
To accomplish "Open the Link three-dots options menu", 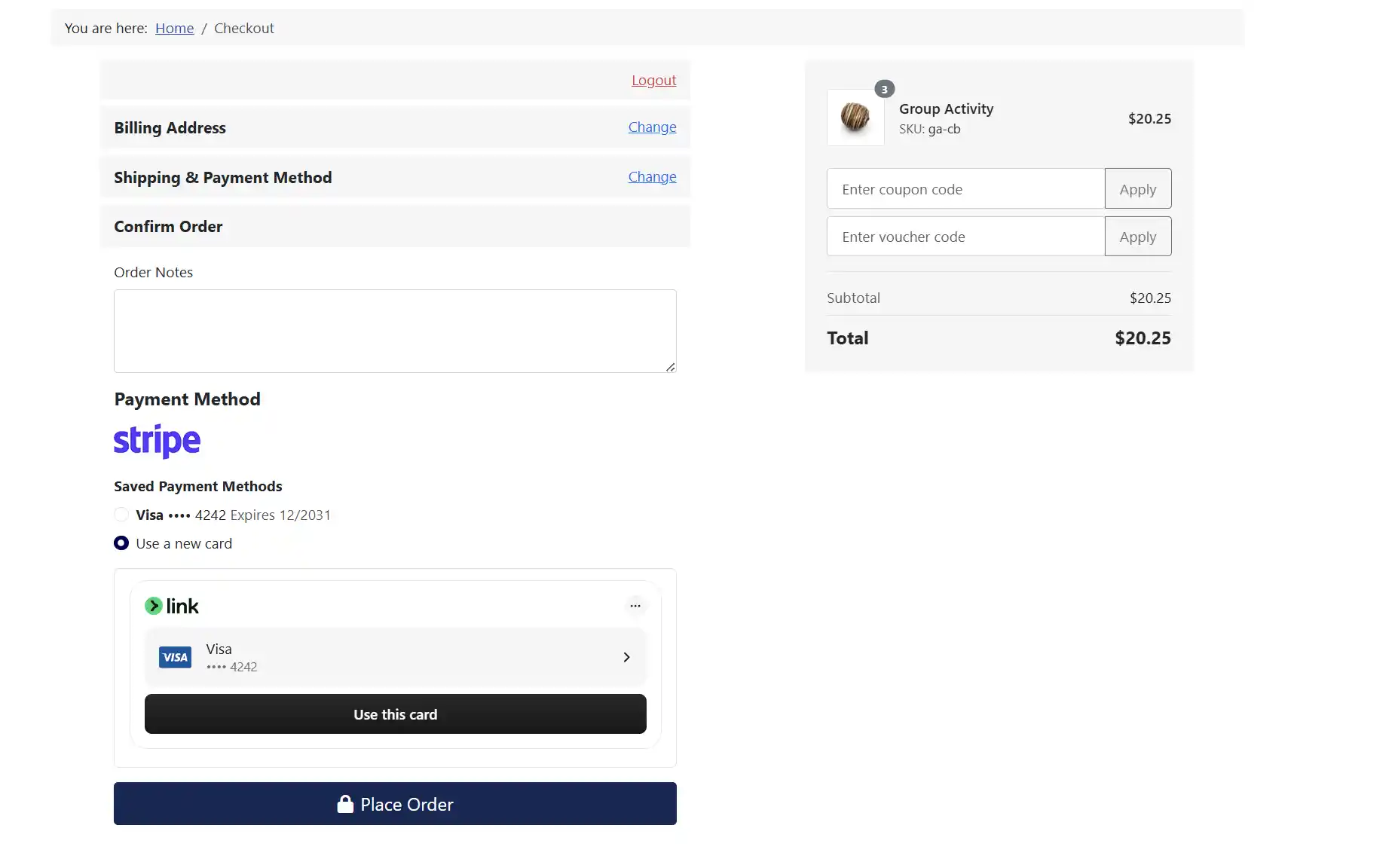I will tap(635, 606).
